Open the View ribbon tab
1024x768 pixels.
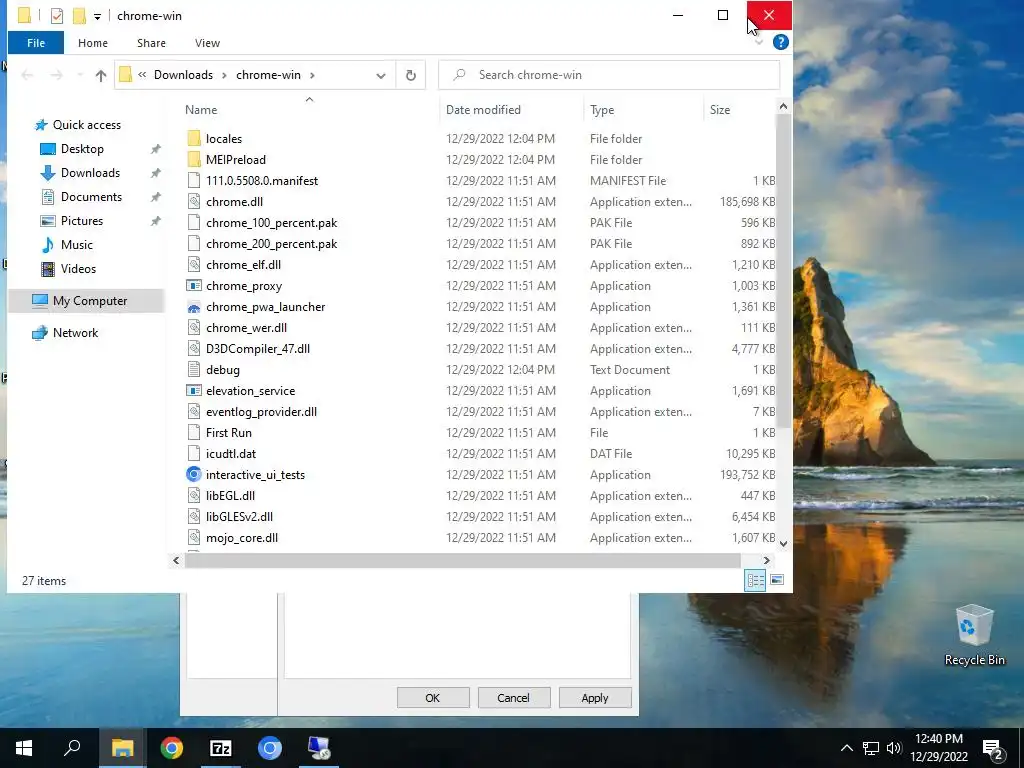click(207, 43)
